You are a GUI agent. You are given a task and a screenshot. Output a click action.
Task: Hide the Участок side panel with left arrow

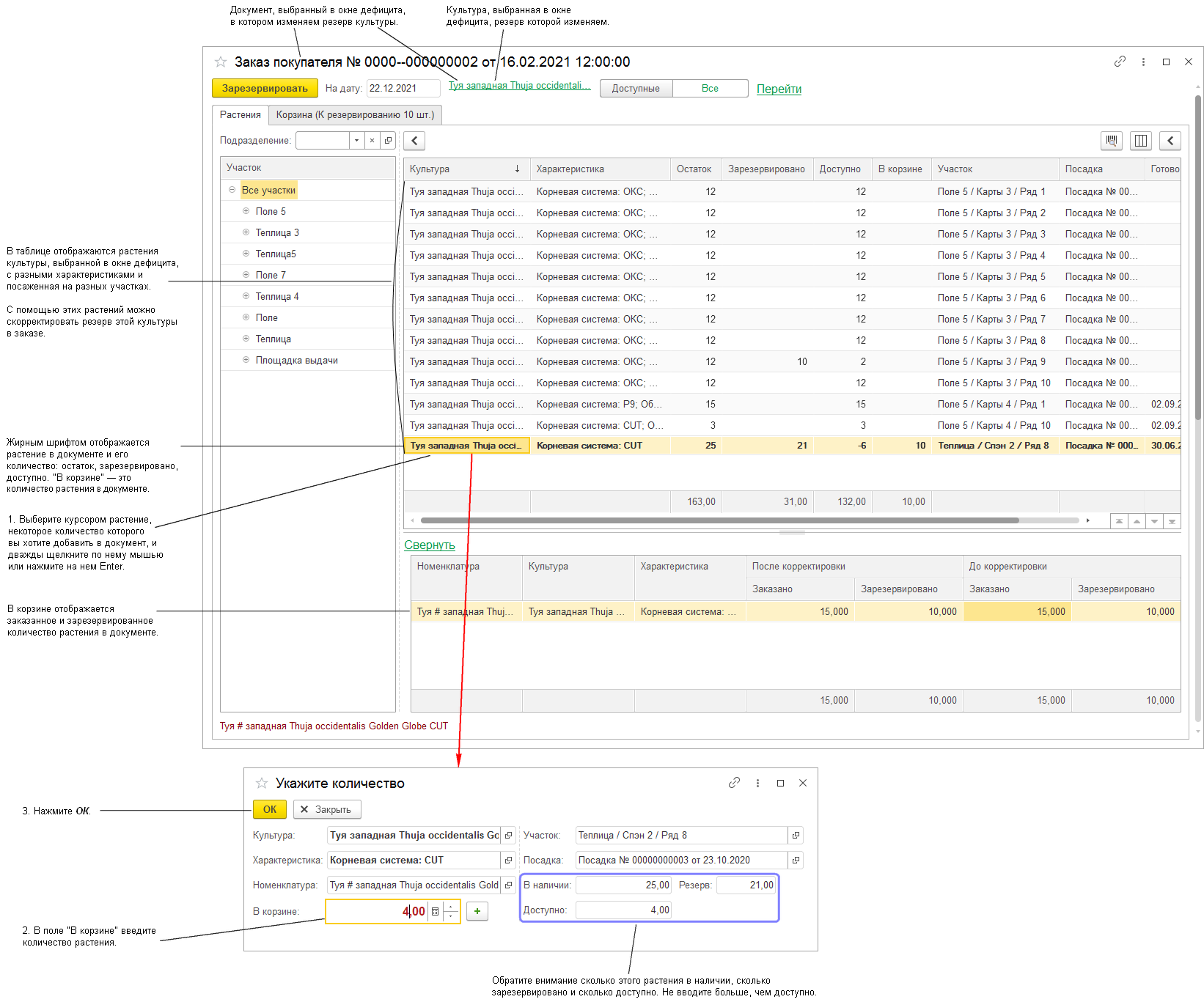click(414, 141)
